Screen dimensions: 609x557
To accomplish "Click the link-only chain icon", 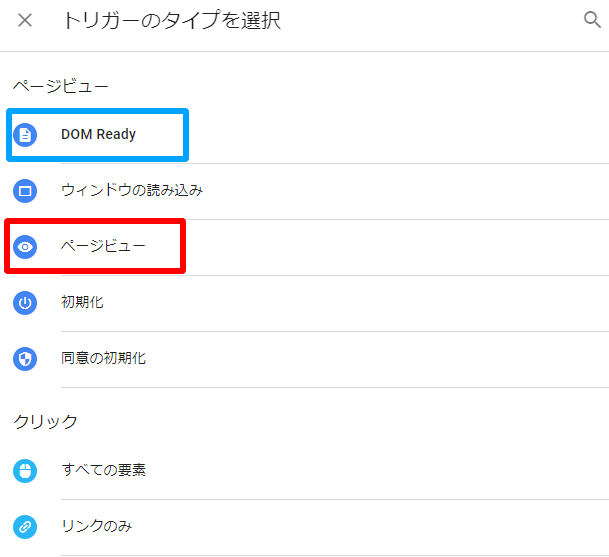I will point(25,525).
